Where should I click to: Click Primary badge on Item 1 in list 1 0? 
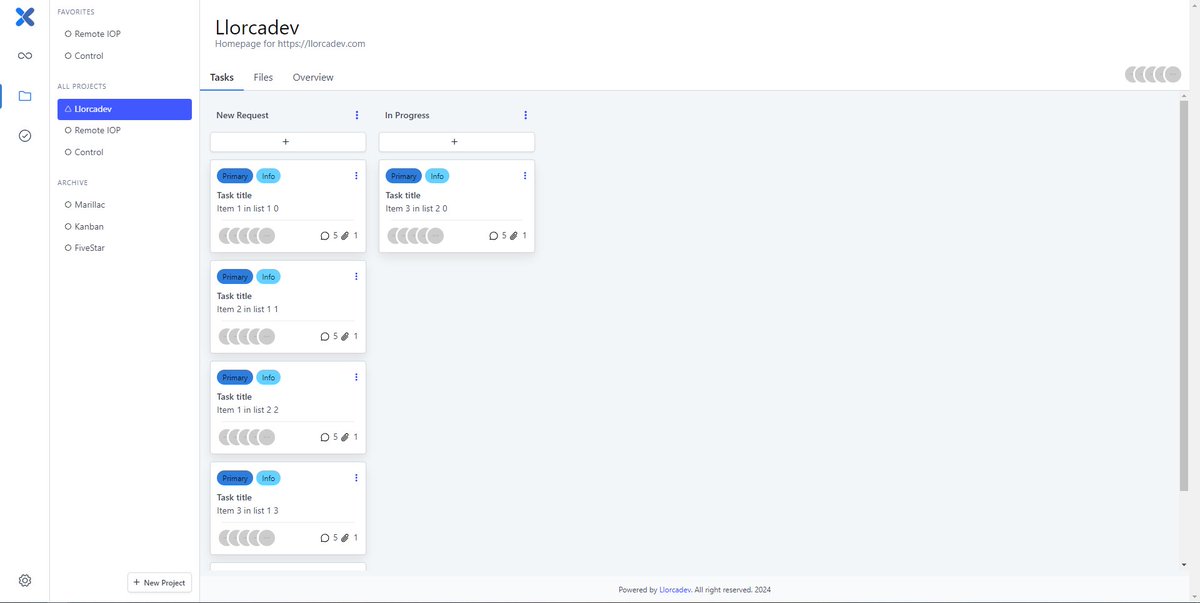235,176
